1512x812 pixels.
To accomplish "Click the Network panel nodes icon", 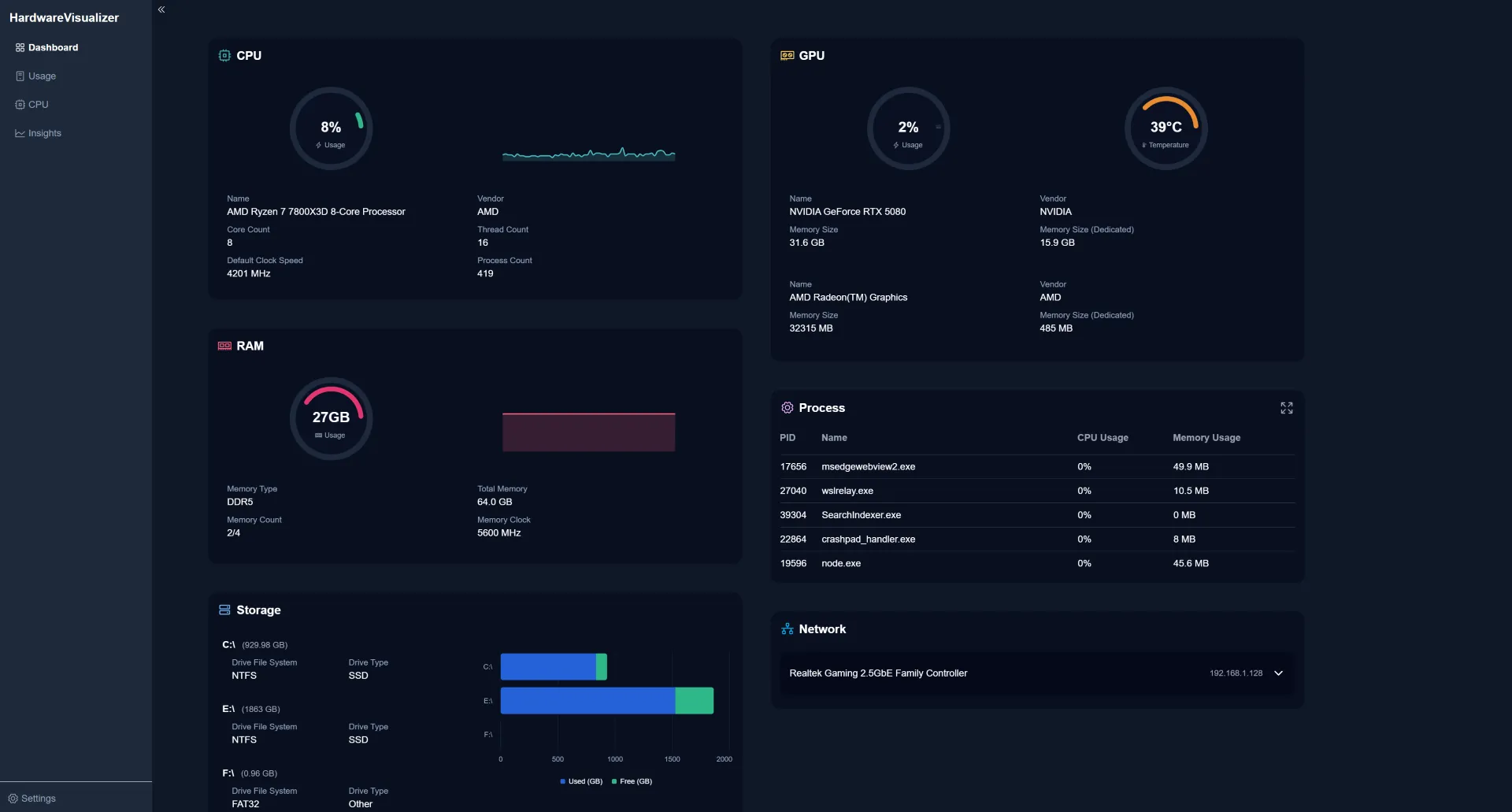I will tap(787, 628).
